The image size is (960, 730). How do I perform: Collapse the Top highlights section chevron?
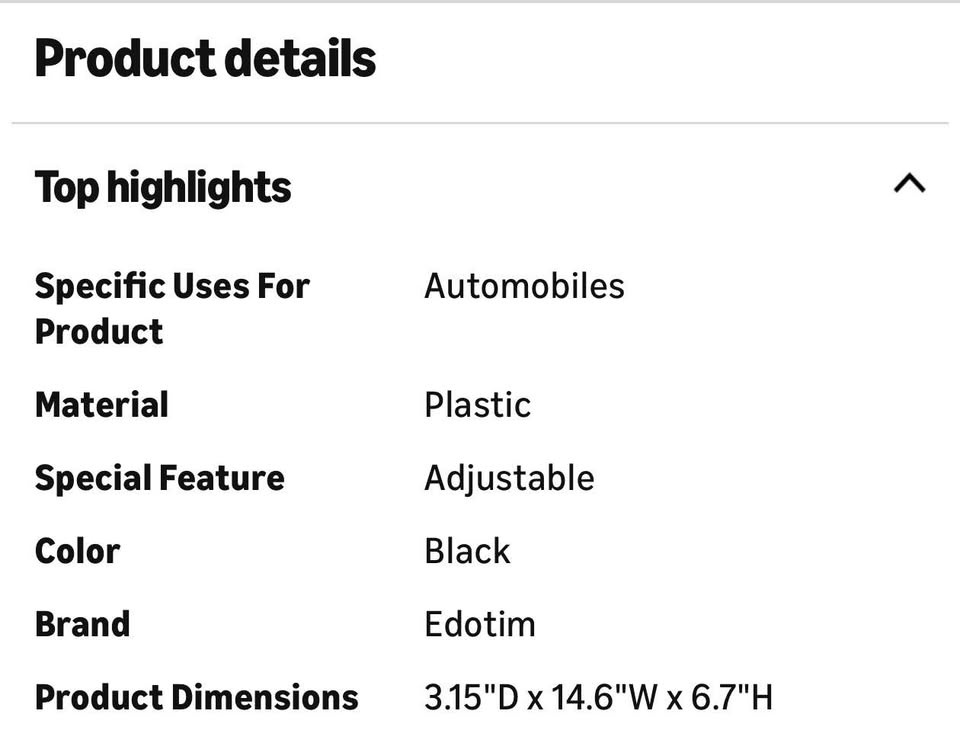pos(909,184)
